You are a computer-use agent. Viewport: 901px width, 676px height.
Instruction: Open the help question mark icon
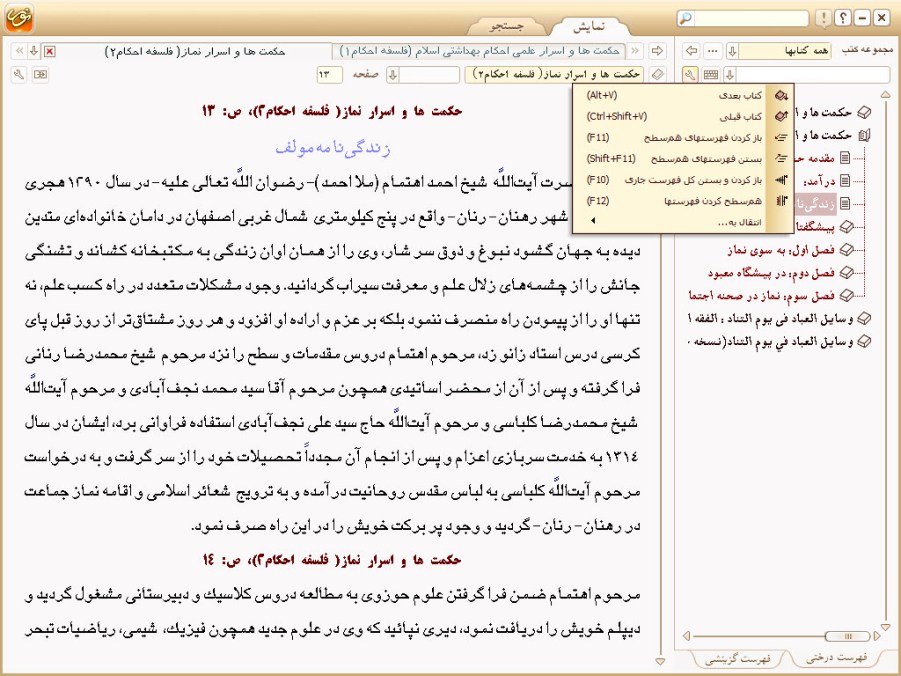[843, 18]
